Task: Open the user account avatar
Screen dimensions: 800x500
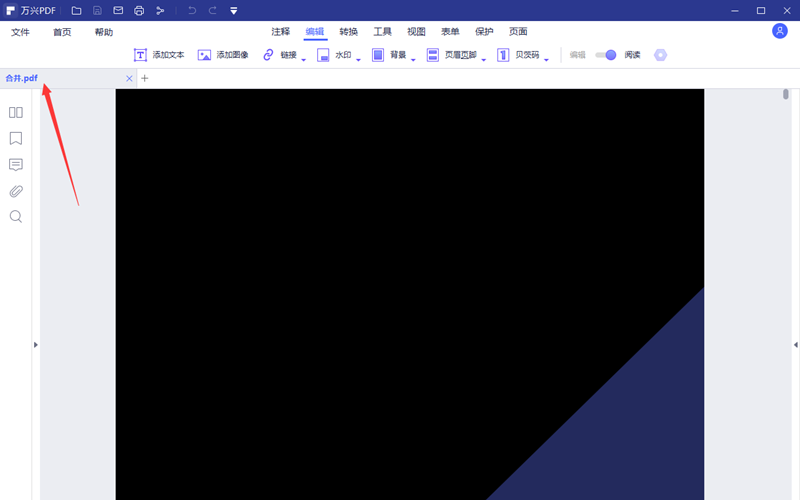Action: click(780, 31)
